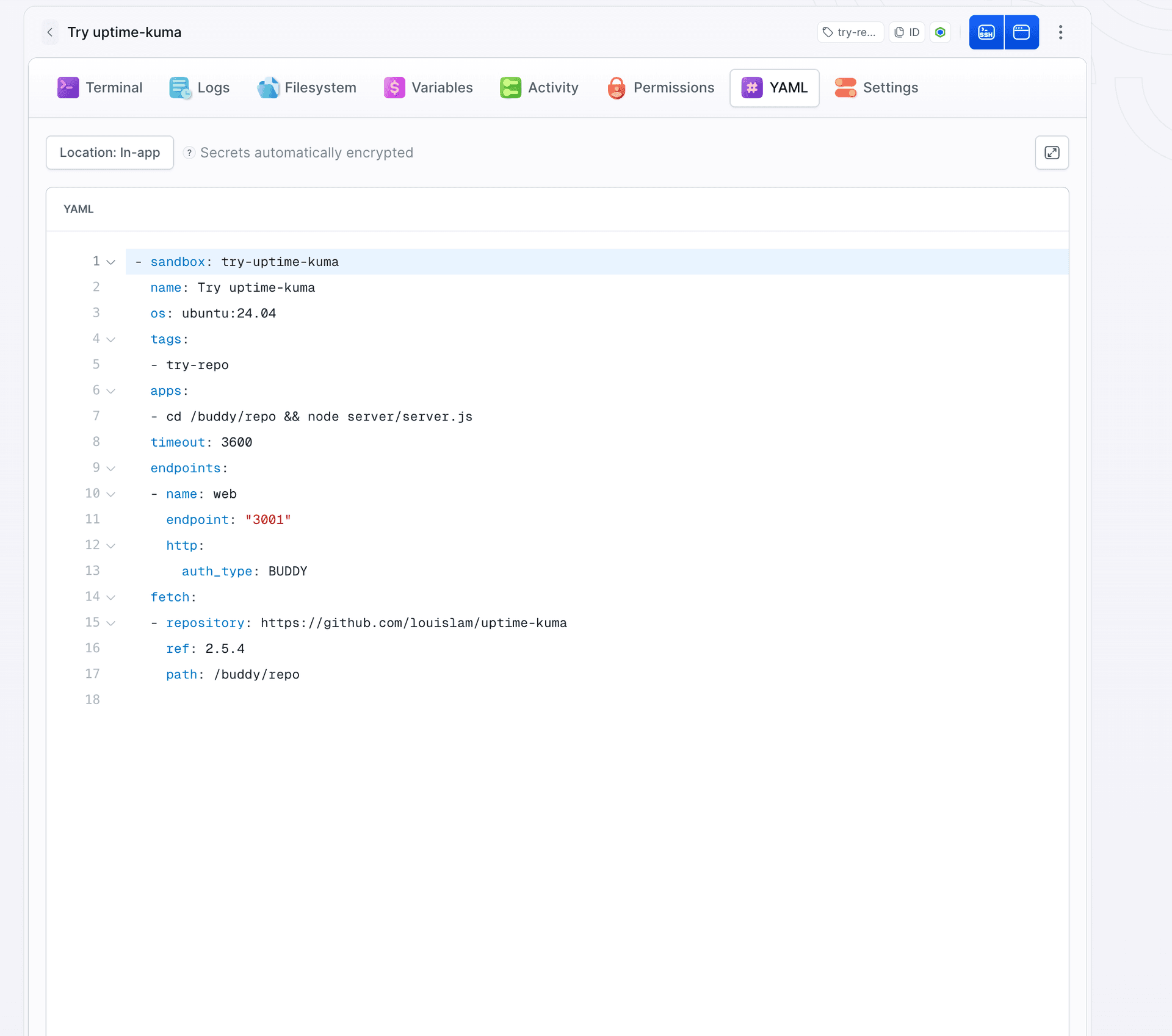1172x1036 pixels.
Task: Click the github.com/louislam/uptime-kuma URL text
Action: (414, 623)
